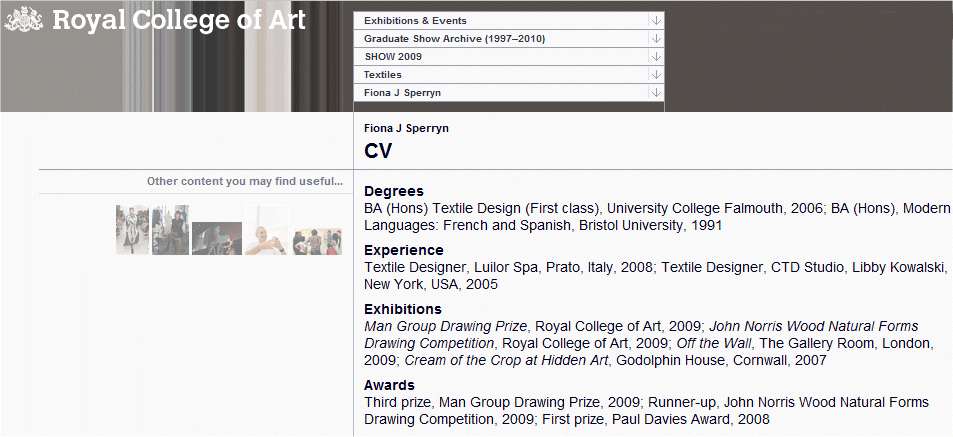Click the text 'The Gallery Room, London'
Image resolution: width=953 pixels, height=437 pixels.
point(845,343)
